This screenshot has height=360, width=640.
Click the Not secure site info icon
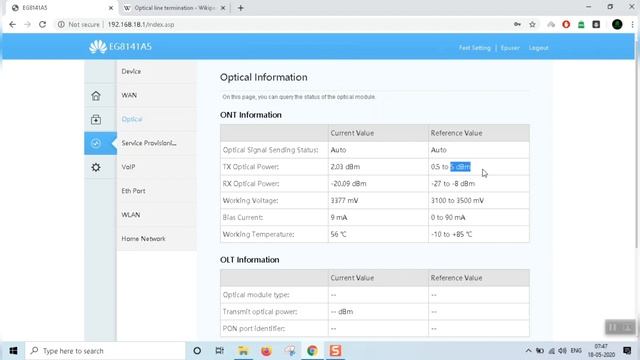click(x=61, y=24)
